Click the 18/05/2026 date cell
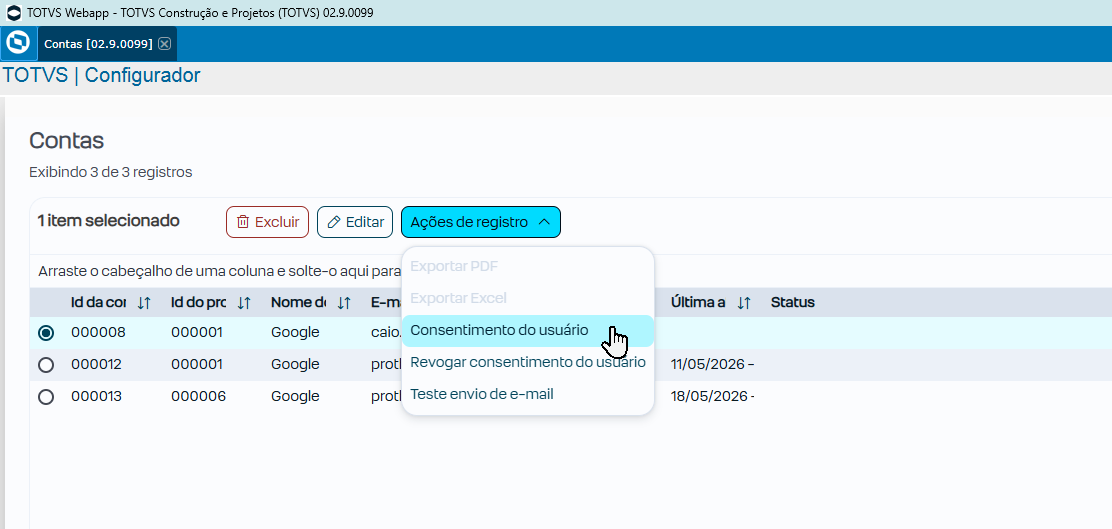The width and height of the screenshot is (1112, 529). (x=712, y=396)
